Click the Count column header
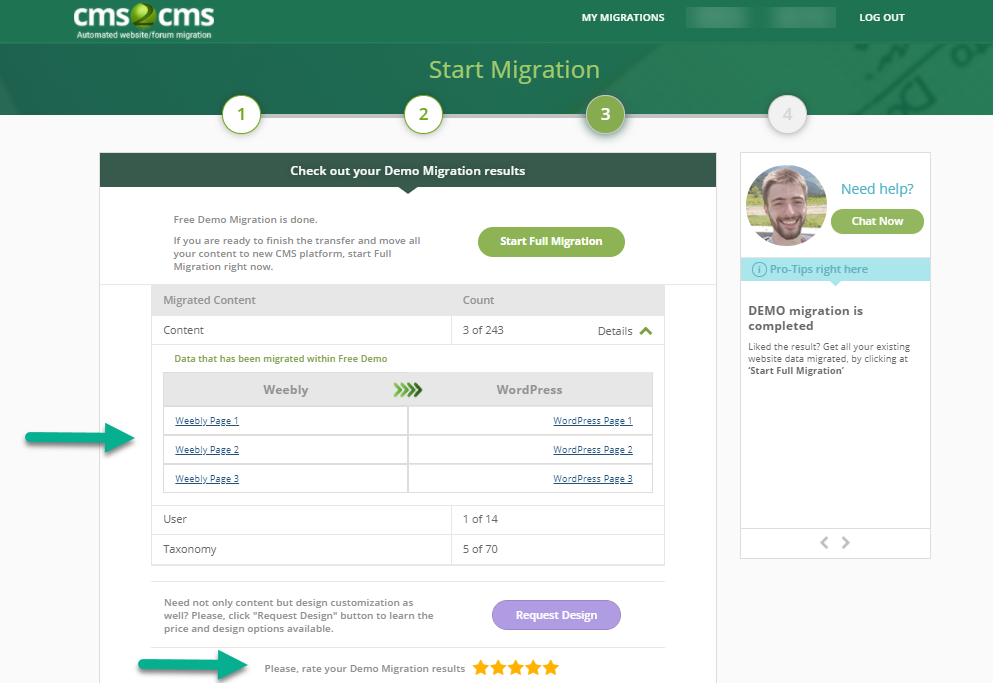Viewport: 993px width, 683px height. pyautogui.click(x=478, y=300)
